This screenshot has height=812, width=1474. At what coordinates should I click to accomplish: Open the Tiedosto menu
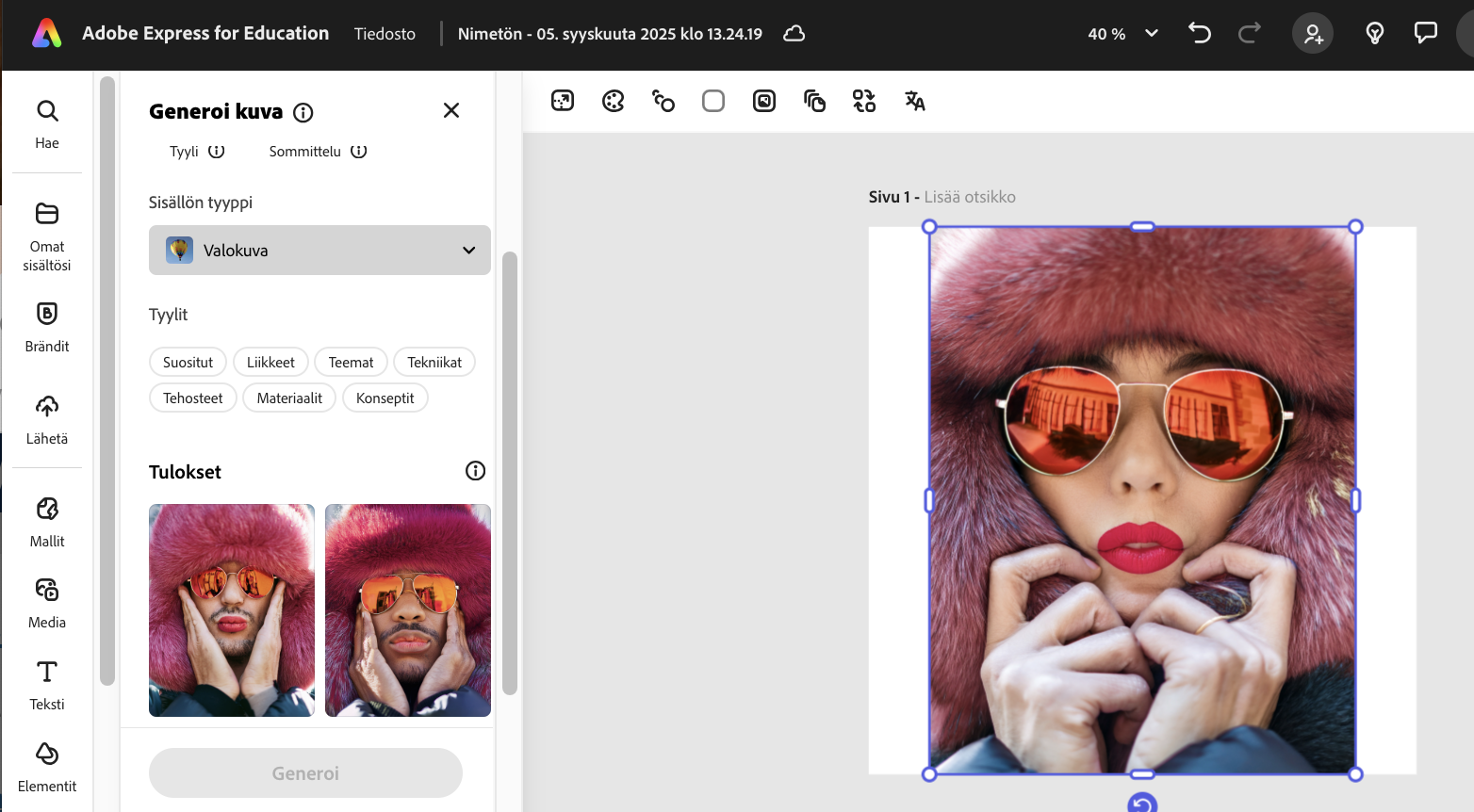pos(385,34)
